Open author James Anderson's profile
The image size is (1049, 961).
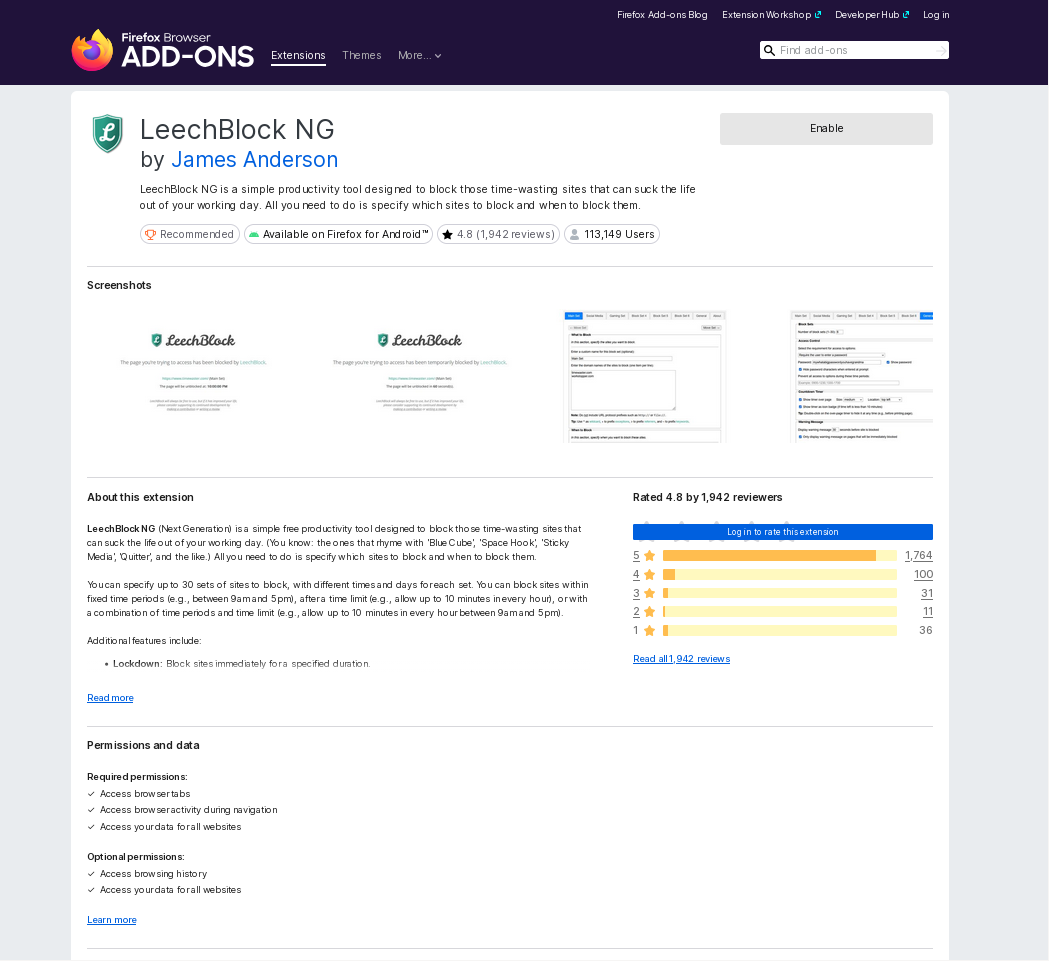tap(254, 160)
